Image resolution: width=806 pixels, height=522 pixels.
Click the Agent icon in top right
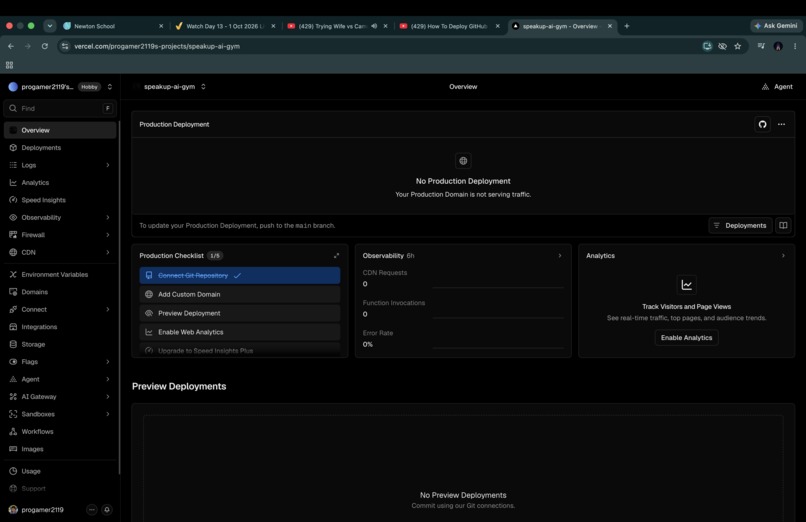(x=765, y=87)
